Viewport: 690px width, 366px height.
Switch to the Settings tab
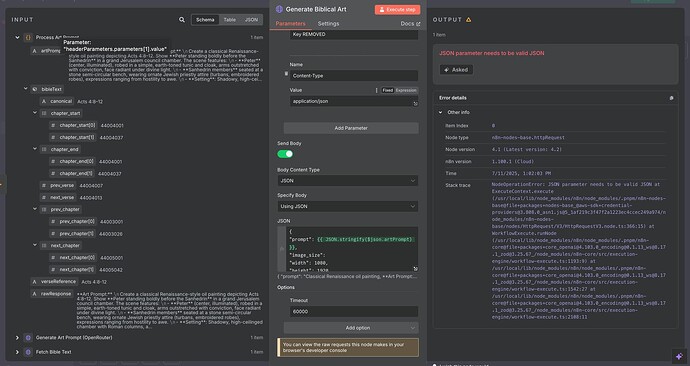pos(328,24)
